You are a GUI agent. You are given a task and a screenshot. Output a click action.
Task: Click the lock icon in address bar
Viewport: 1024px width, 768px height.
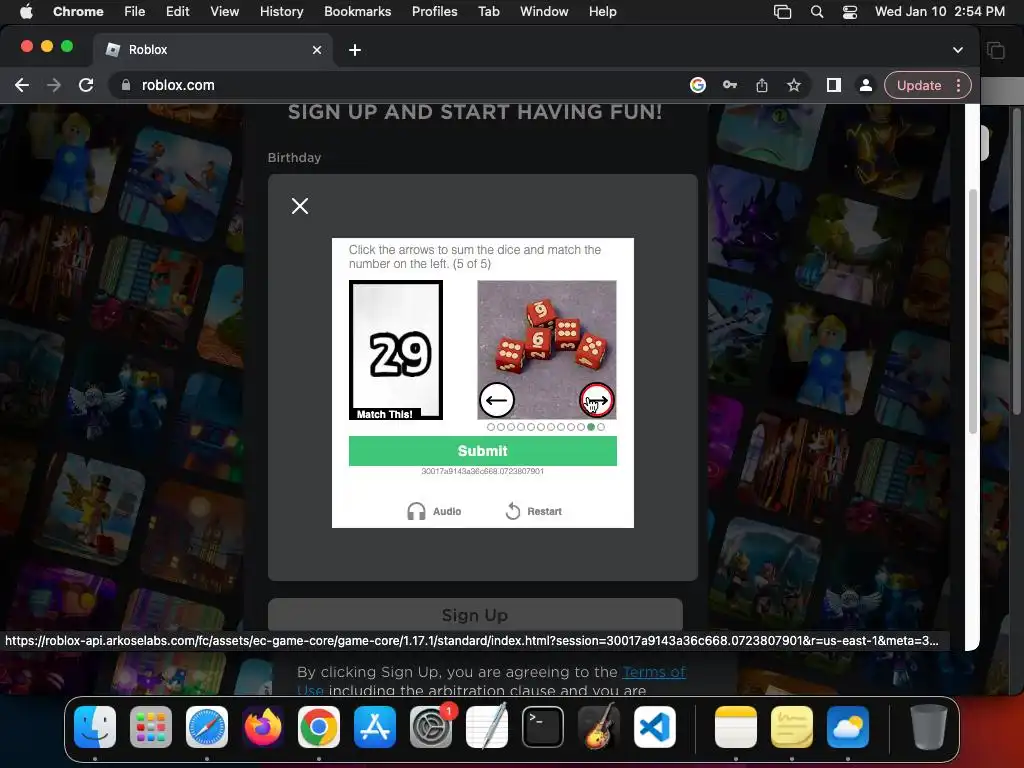[x=126, y=85]
